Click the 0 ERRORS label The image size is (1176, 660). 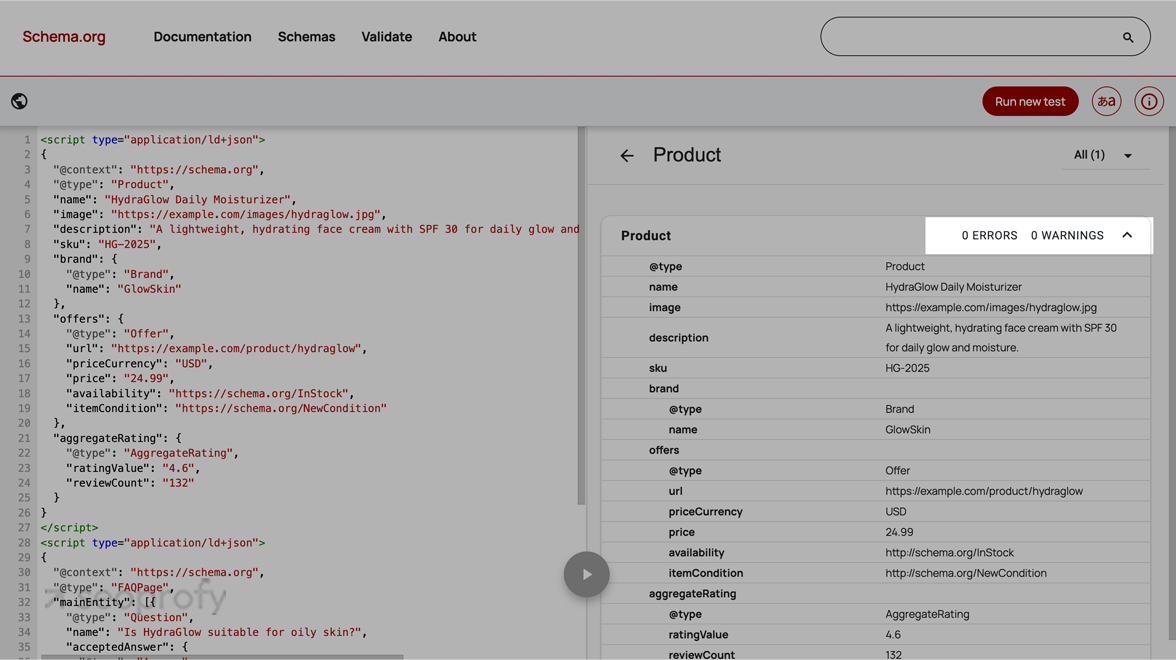pyautogui.click(x=989, y=236)
